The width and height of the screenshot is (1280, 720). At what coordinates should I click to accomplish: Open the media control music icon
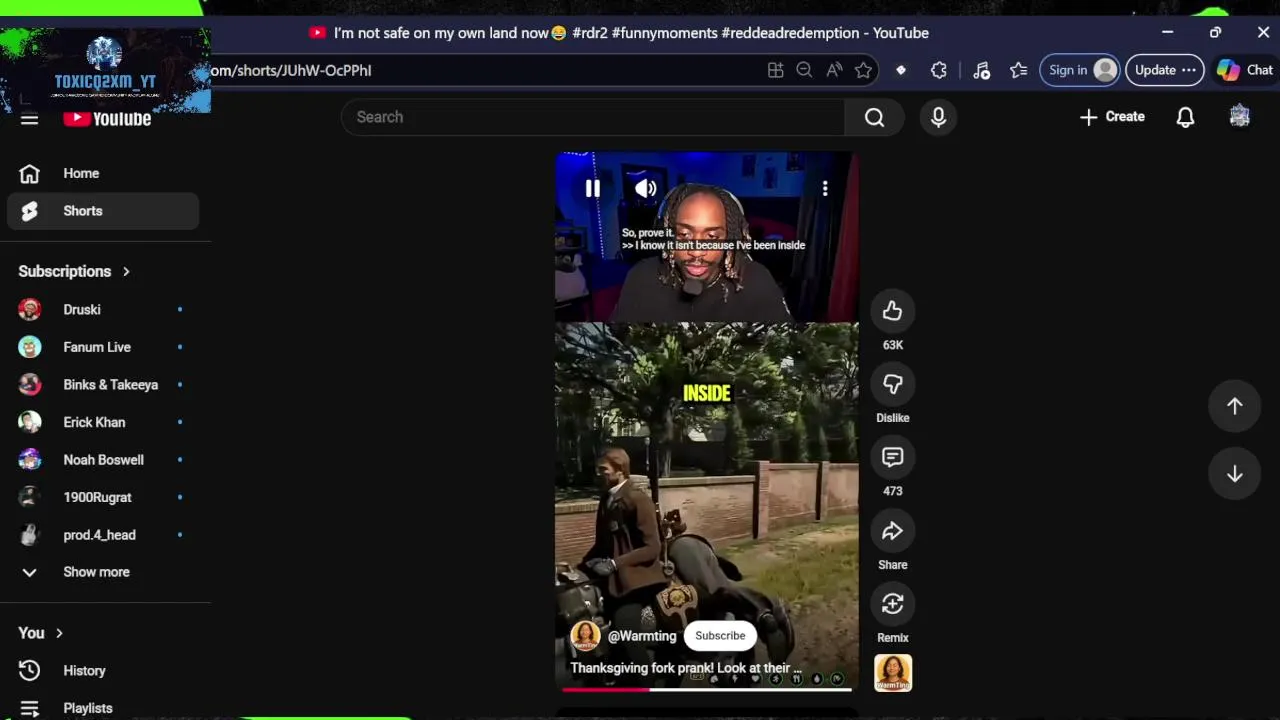point(981,70)
